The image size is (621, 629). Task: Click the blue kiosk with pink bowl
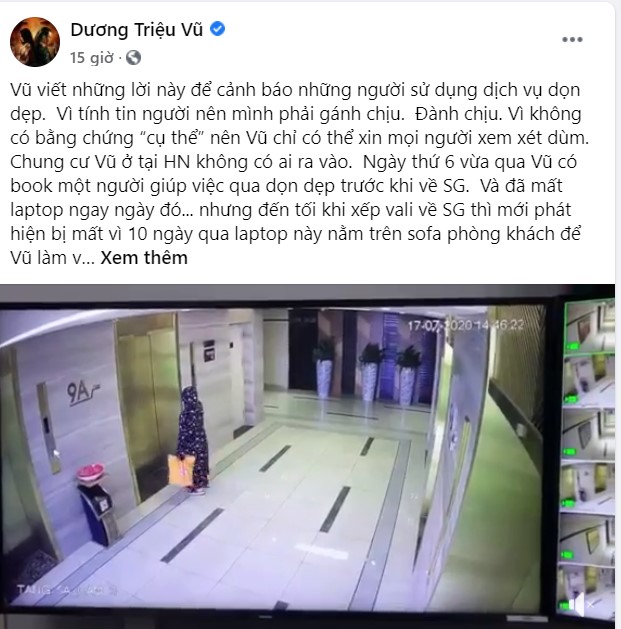point(95,504)
